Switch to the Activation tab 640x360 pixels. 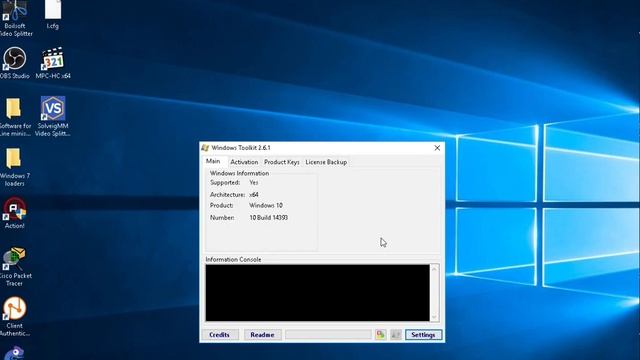pos(244,162)
